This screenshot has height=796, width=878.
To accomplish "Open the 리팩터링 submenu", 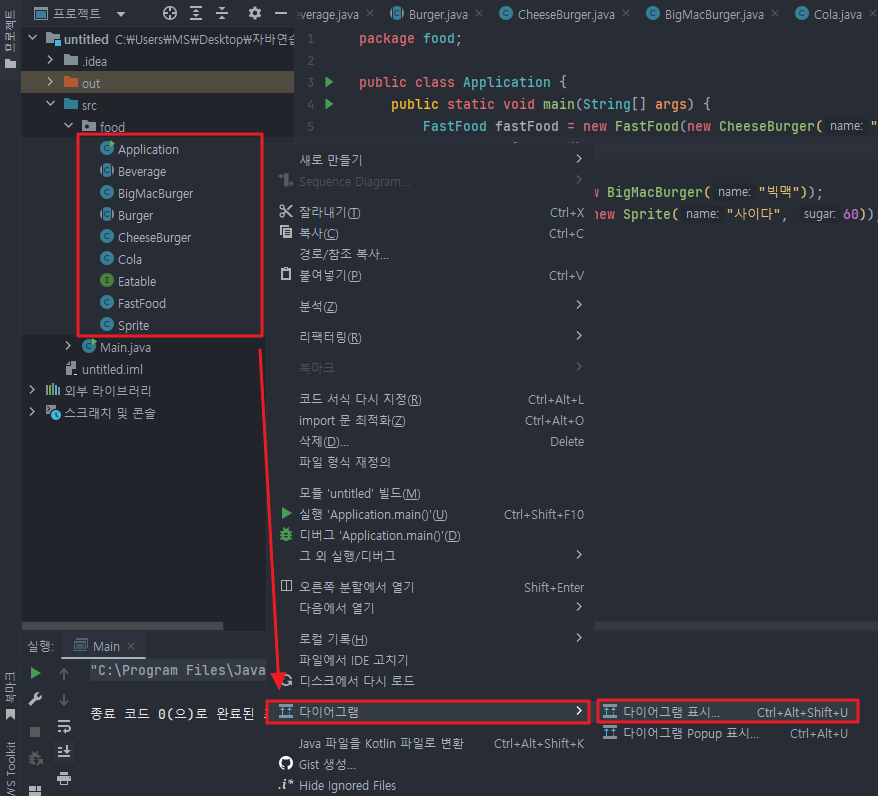I will click(x=430, y=337).
